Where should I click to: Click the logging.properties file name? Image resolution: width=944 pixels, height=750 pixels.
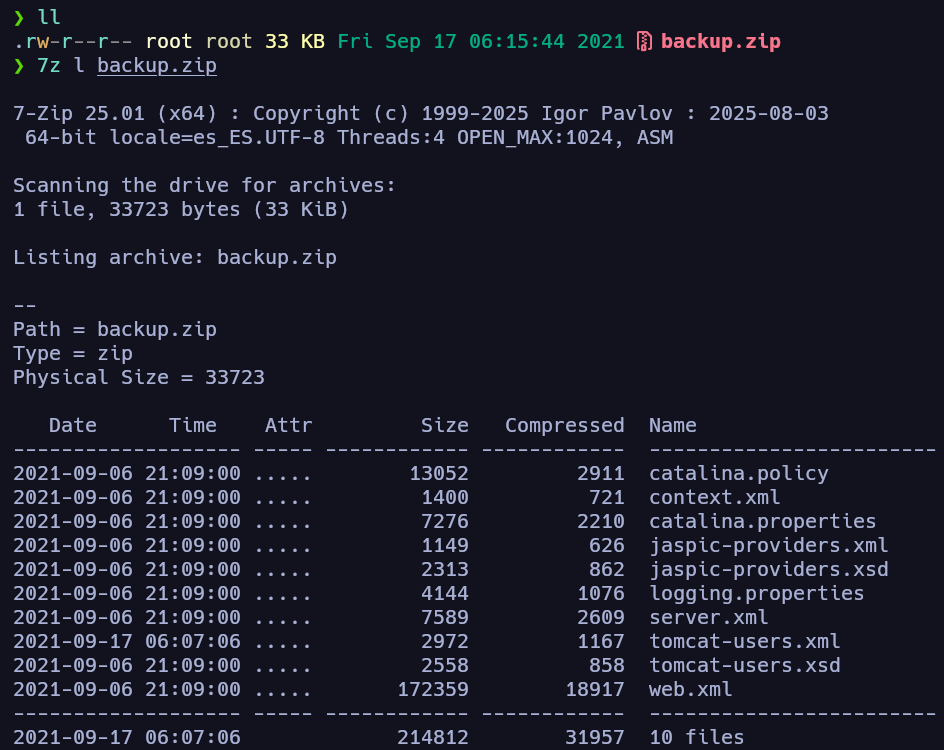(x=757, y=593)
